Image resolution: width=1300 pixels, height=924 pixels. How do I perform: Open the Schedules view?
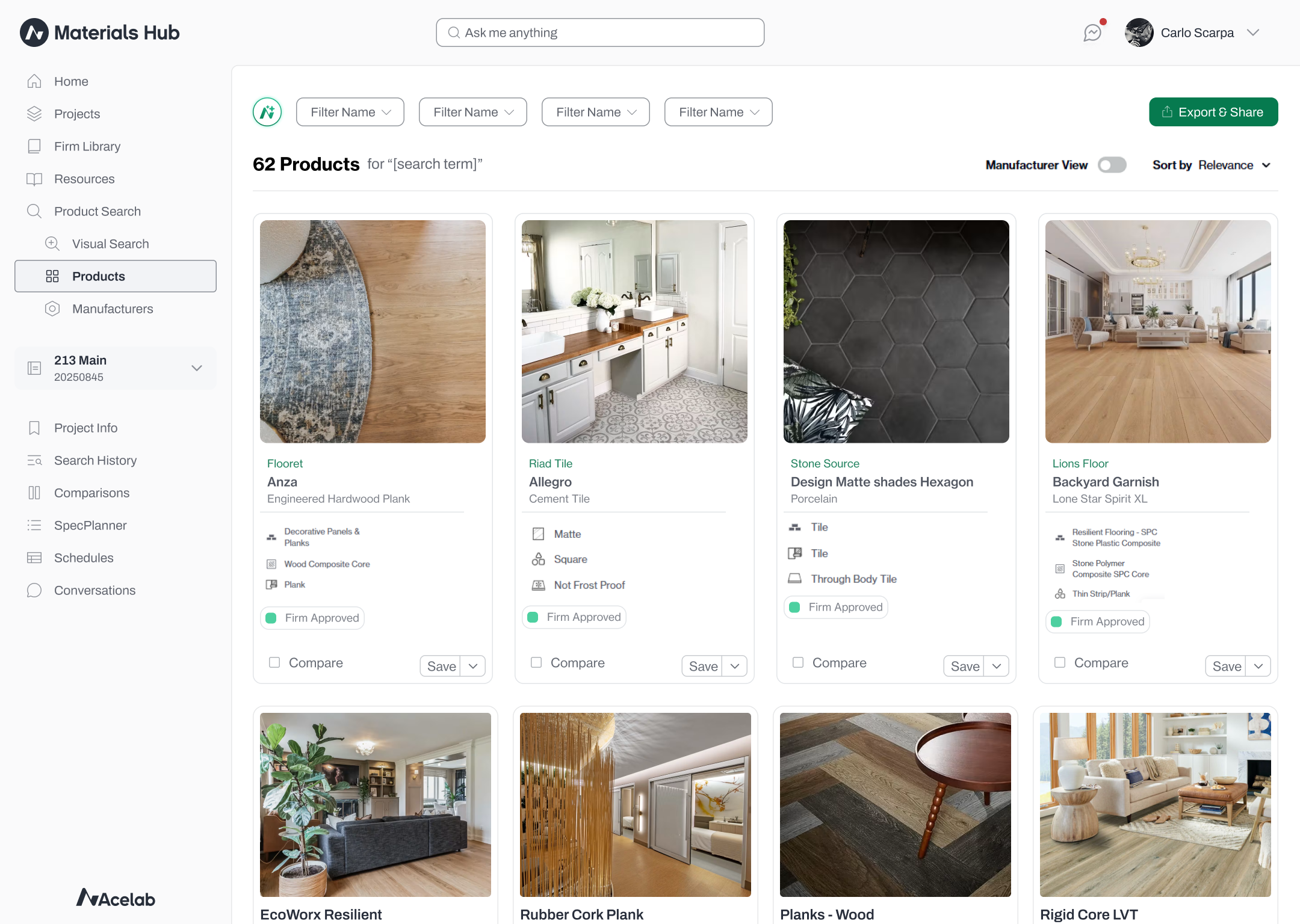(x=84, y=557)
